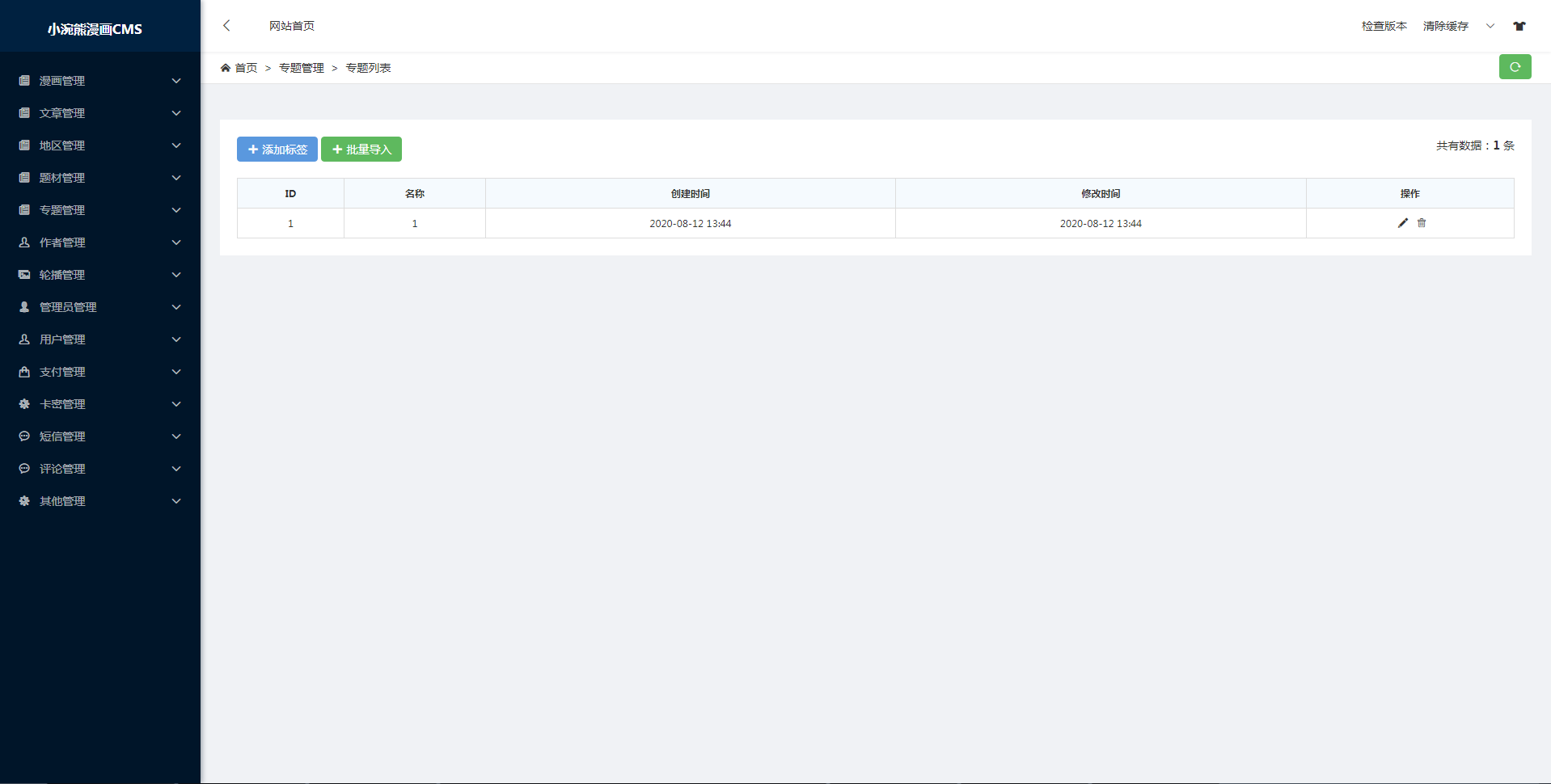The image size is (1551, 784).
Task: Expand the 漫画管理 chevron
Action: pyautogui.click(x=176, y=81)
